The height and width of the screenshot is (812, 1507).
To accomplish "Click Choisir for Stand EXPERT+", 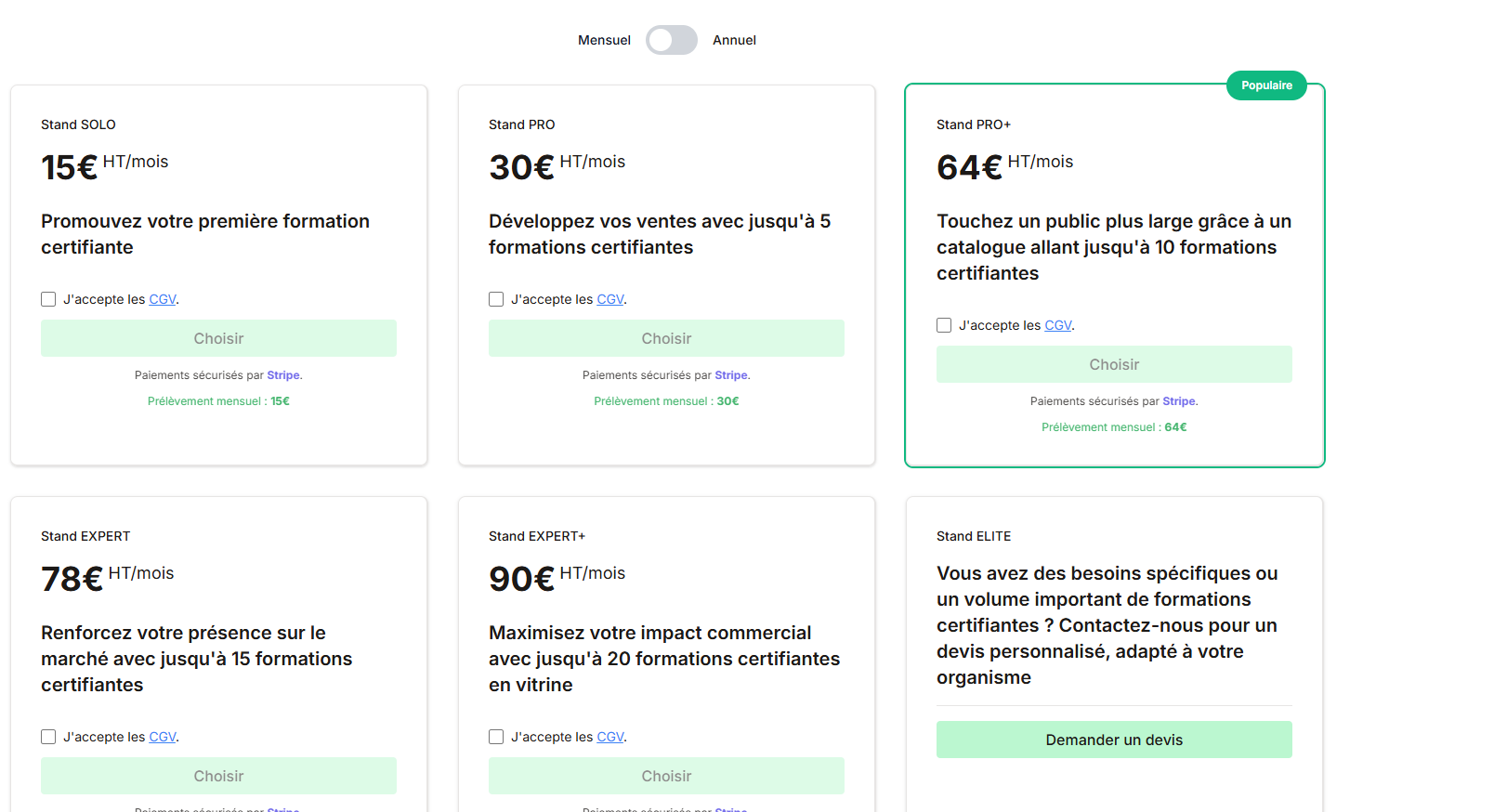I will point(666,775).
